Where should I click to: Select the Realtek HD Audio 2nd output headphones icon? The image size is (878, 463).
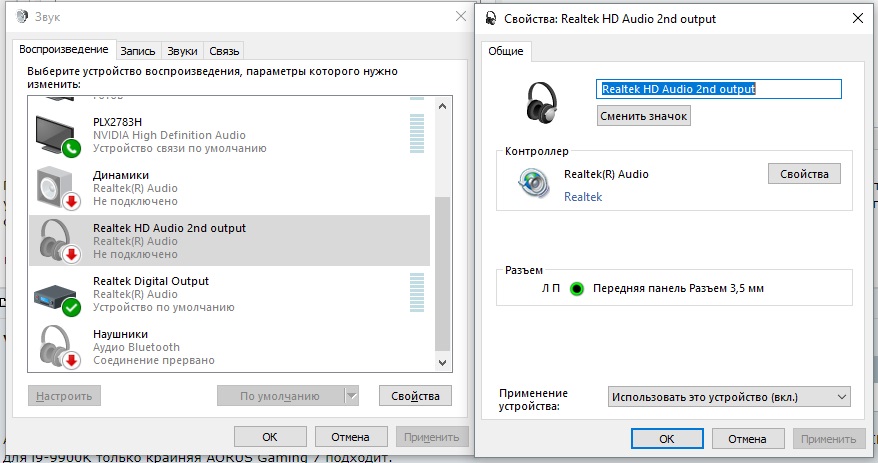tap(59, 241)
